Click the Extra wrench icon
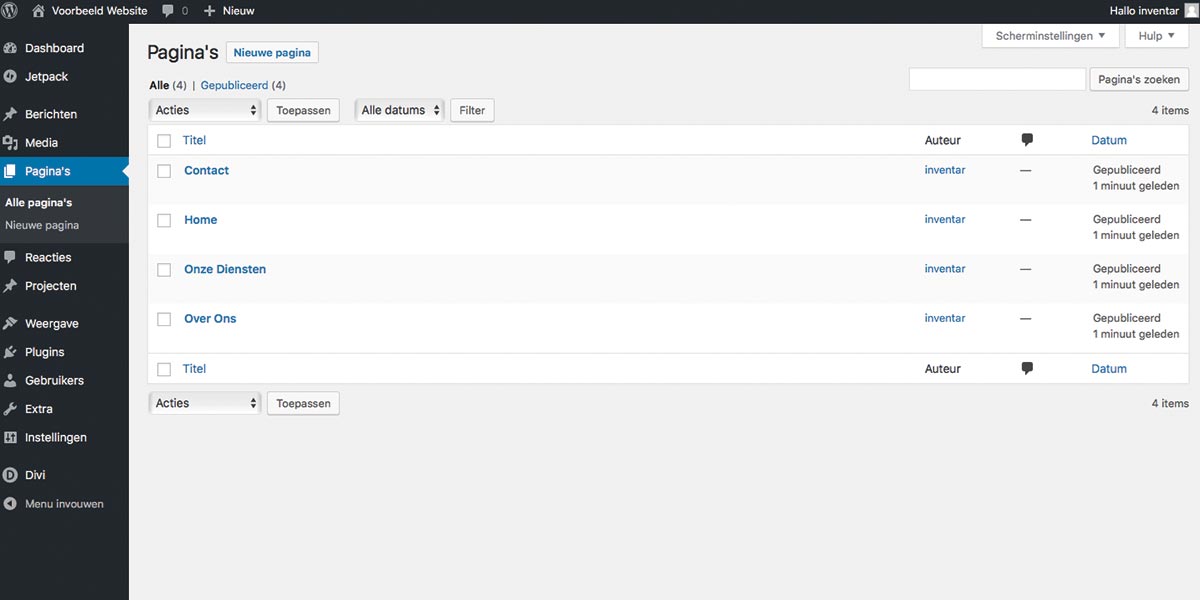This screenshot has width=1200, height=600. pos(10,409)
